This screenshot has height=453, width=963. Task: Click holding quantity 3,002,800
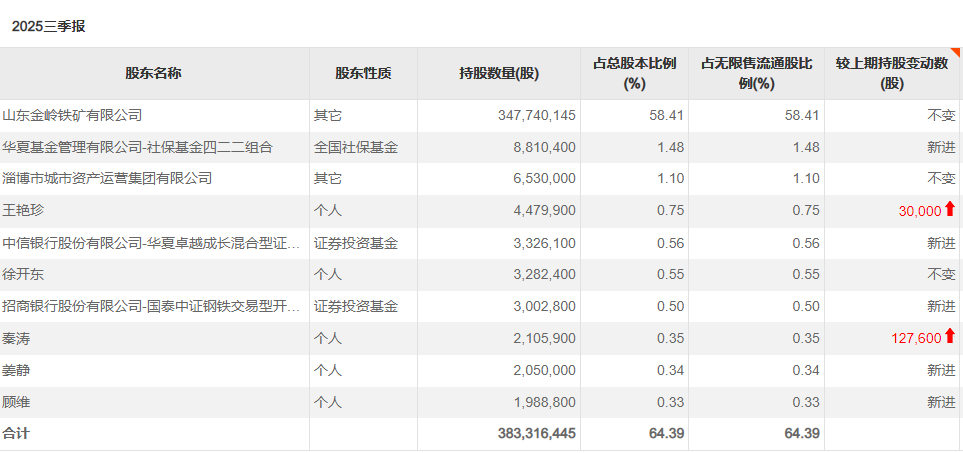(545, 306)
